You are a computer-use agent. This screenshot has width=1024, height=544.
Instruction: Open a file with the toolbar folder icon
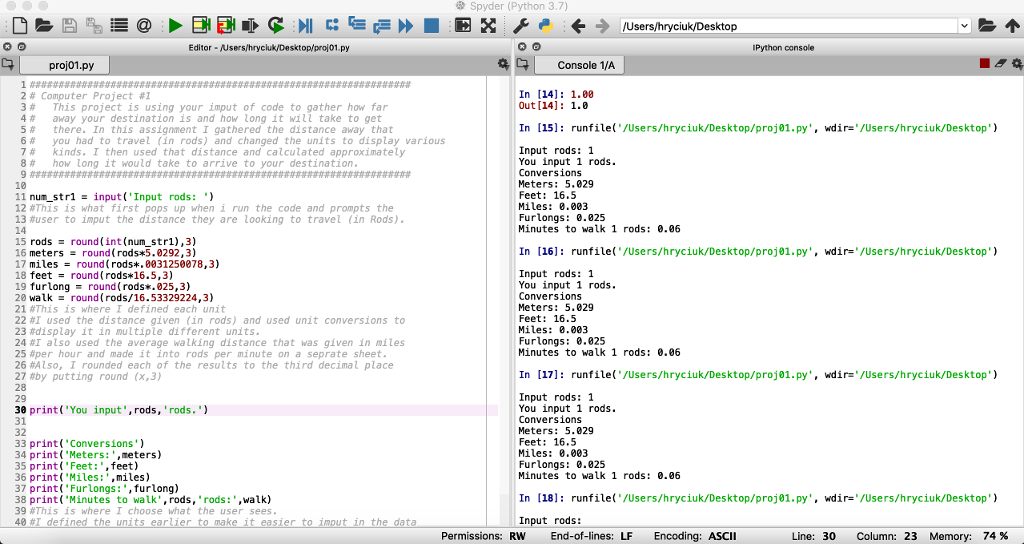coord(44,25)
